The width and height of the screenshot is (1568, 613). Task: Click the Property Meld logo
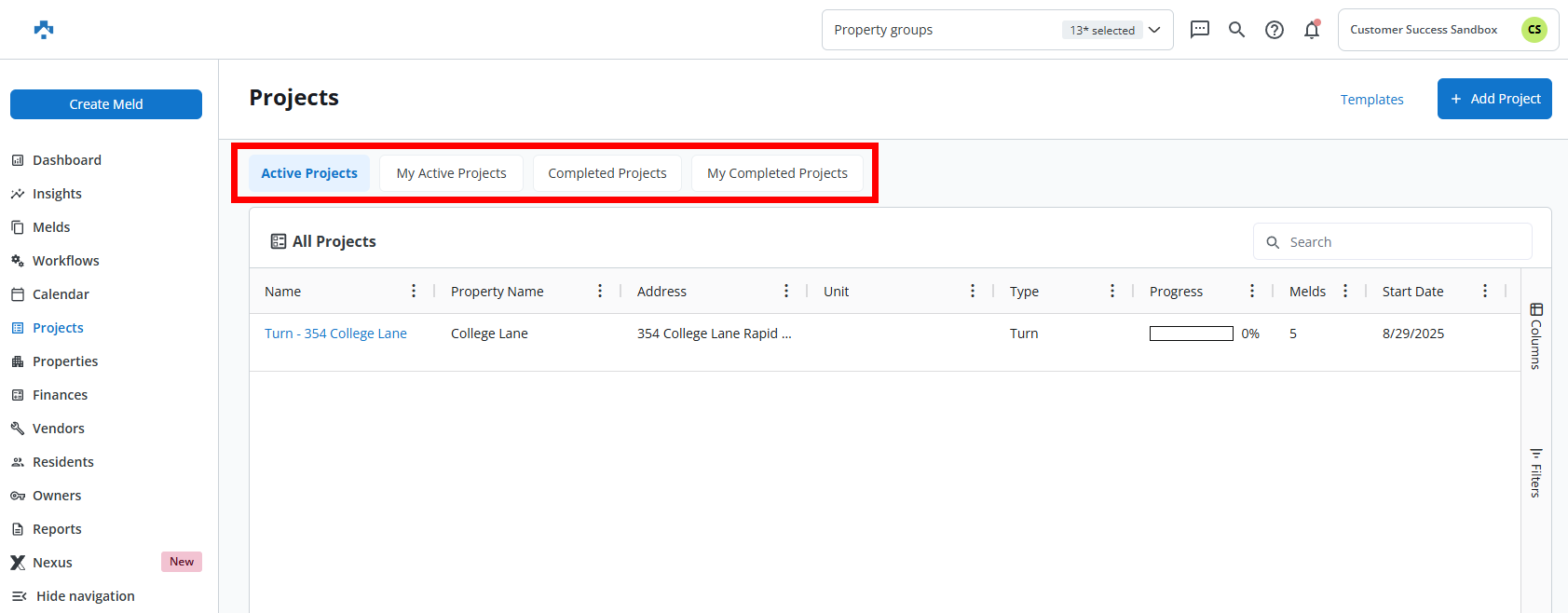pos(44,30)
